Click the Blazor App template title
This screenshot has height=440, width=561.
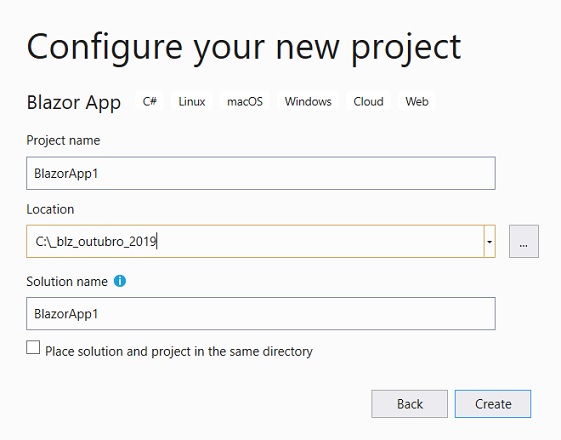pos(74,103)
